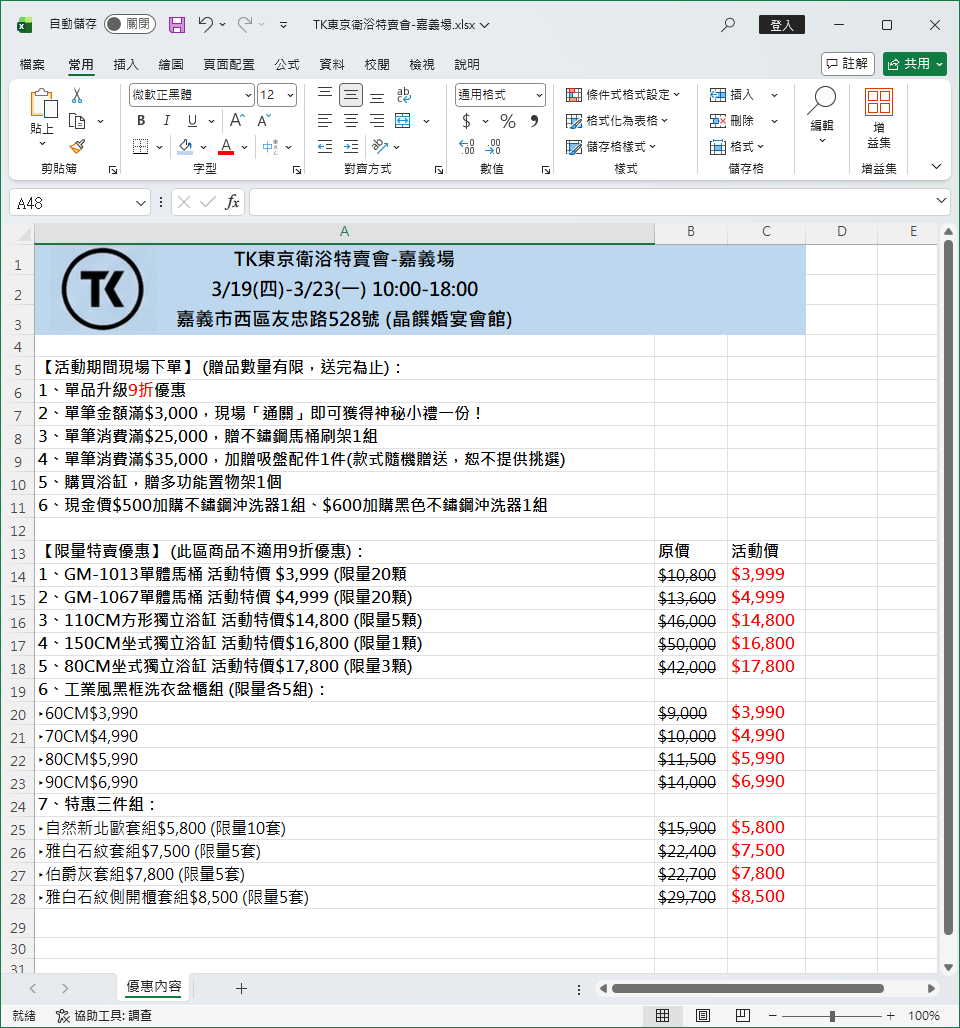This screenshot has width=960, height=1028.
Task: Click Increase Decimal icon
Action: pyautogui.click(x=467, y=147)
